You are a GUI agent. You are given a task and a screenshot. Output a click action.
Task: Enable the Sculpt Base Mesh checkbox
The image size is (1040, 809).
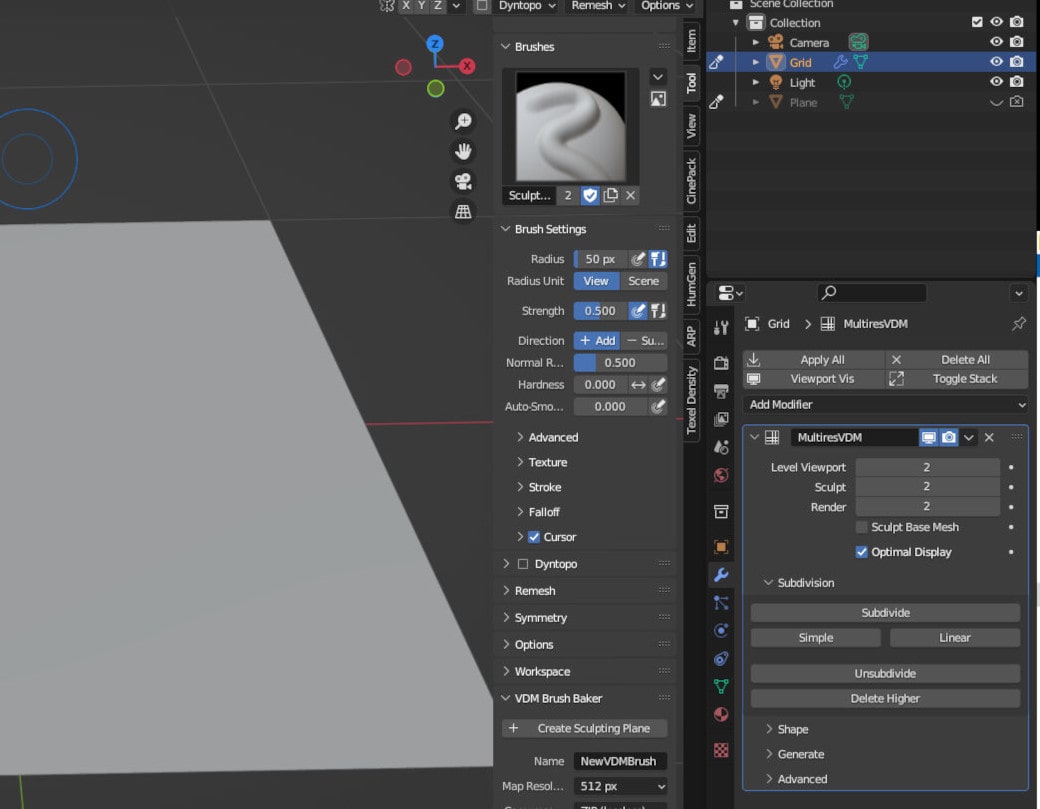(861, 527)
